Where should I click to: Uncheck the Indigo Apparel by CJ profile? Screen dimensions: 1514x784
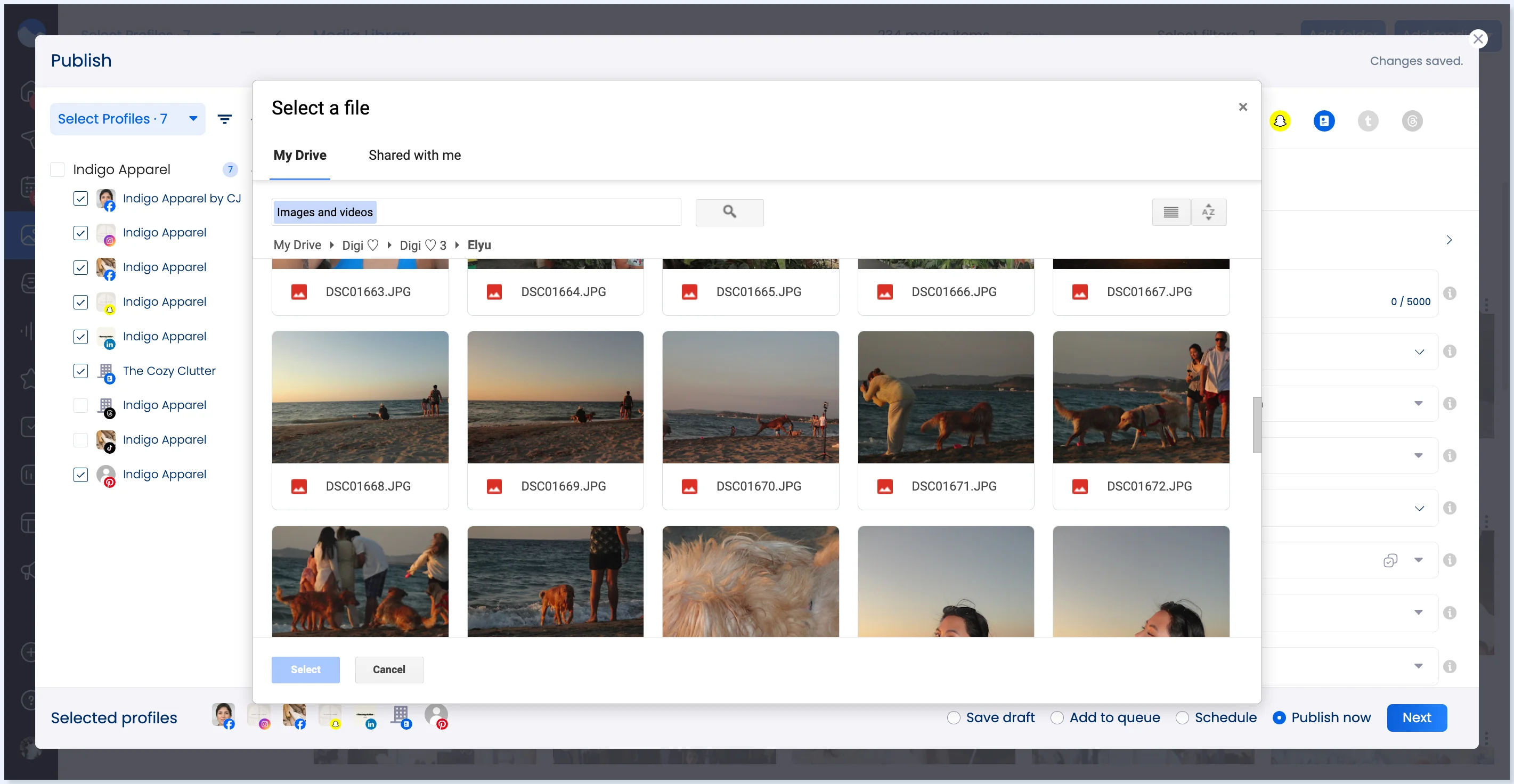pyautogui.click(x=80, y=199)
